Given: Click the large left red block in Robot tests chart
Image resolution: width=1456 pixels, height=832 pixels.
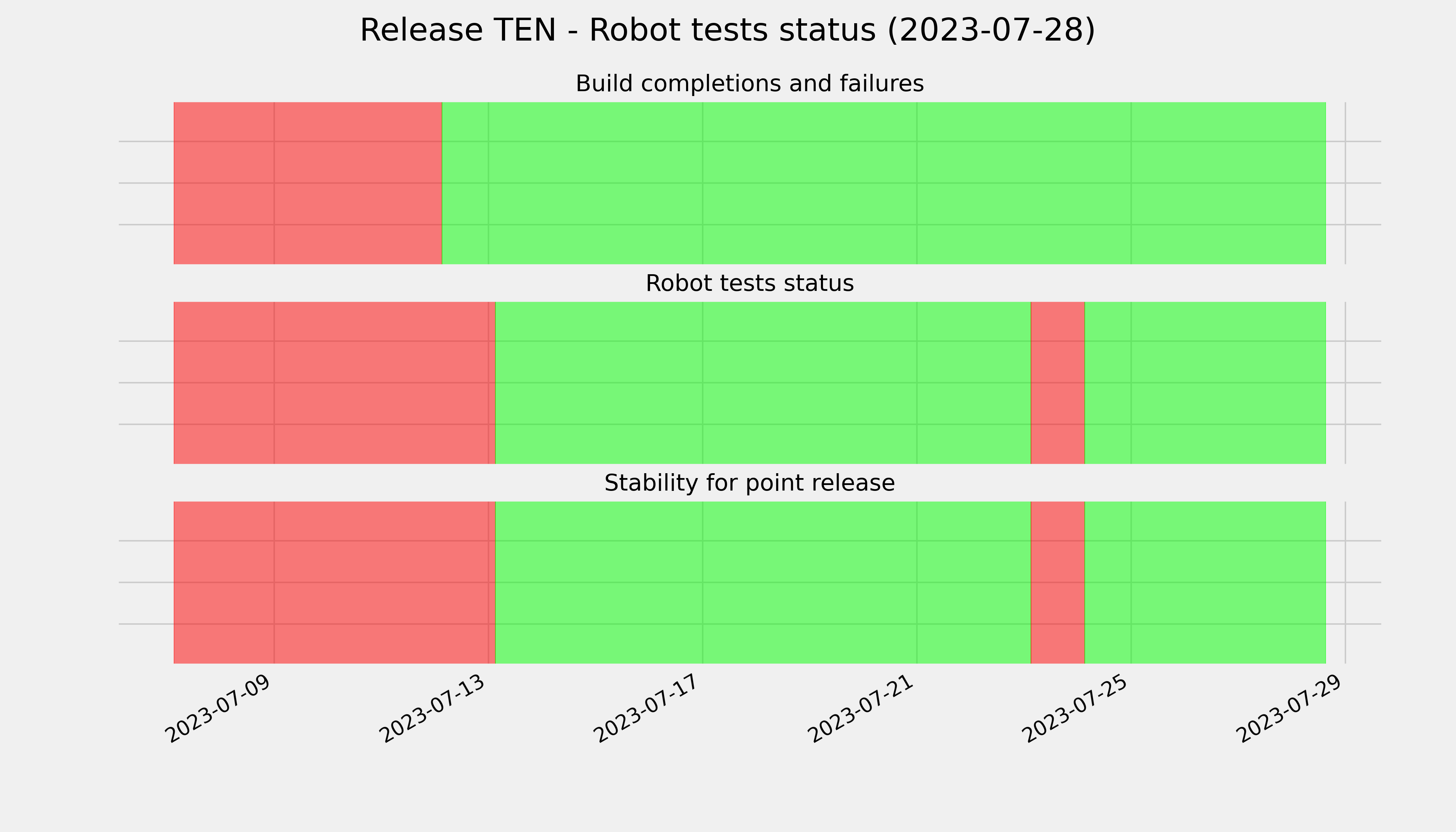Looking at the screenshot, I should (x=334, y=383).
